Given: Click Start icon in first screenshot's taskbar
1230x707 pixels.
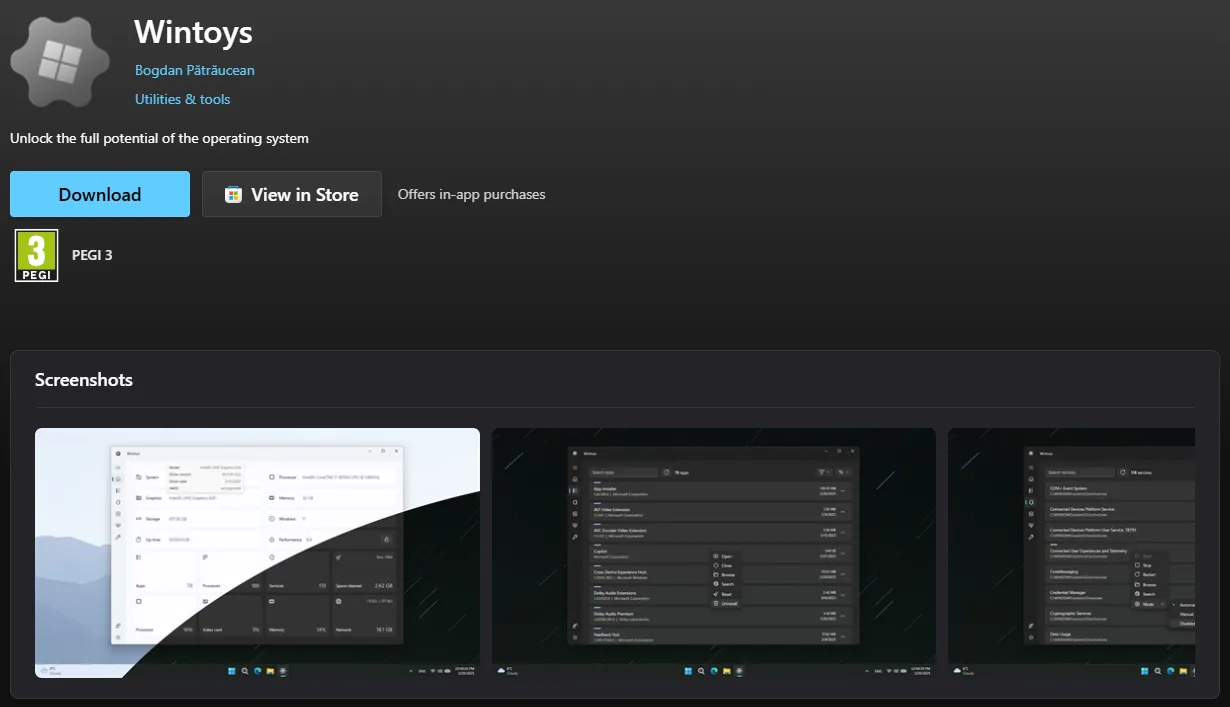Looking at the screenshot, I should click(232, 670).
